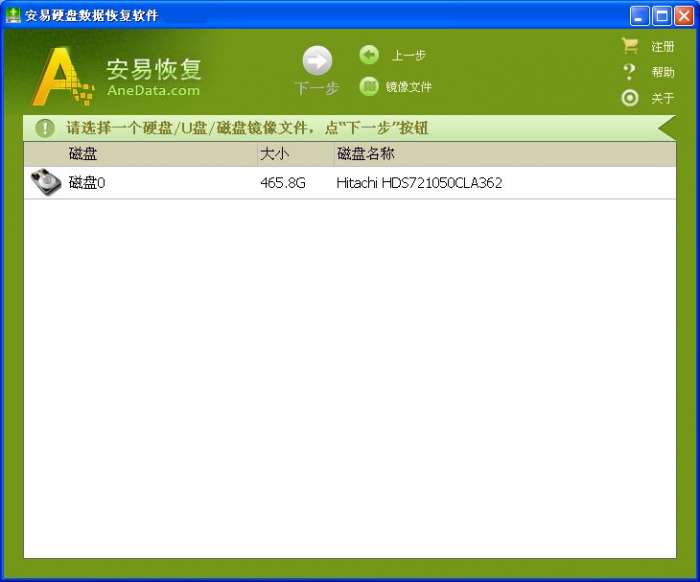The width and height of the screenshot is (700, 582).
Task: Open the 帮助 help link
Action: [x=662, y=72]
